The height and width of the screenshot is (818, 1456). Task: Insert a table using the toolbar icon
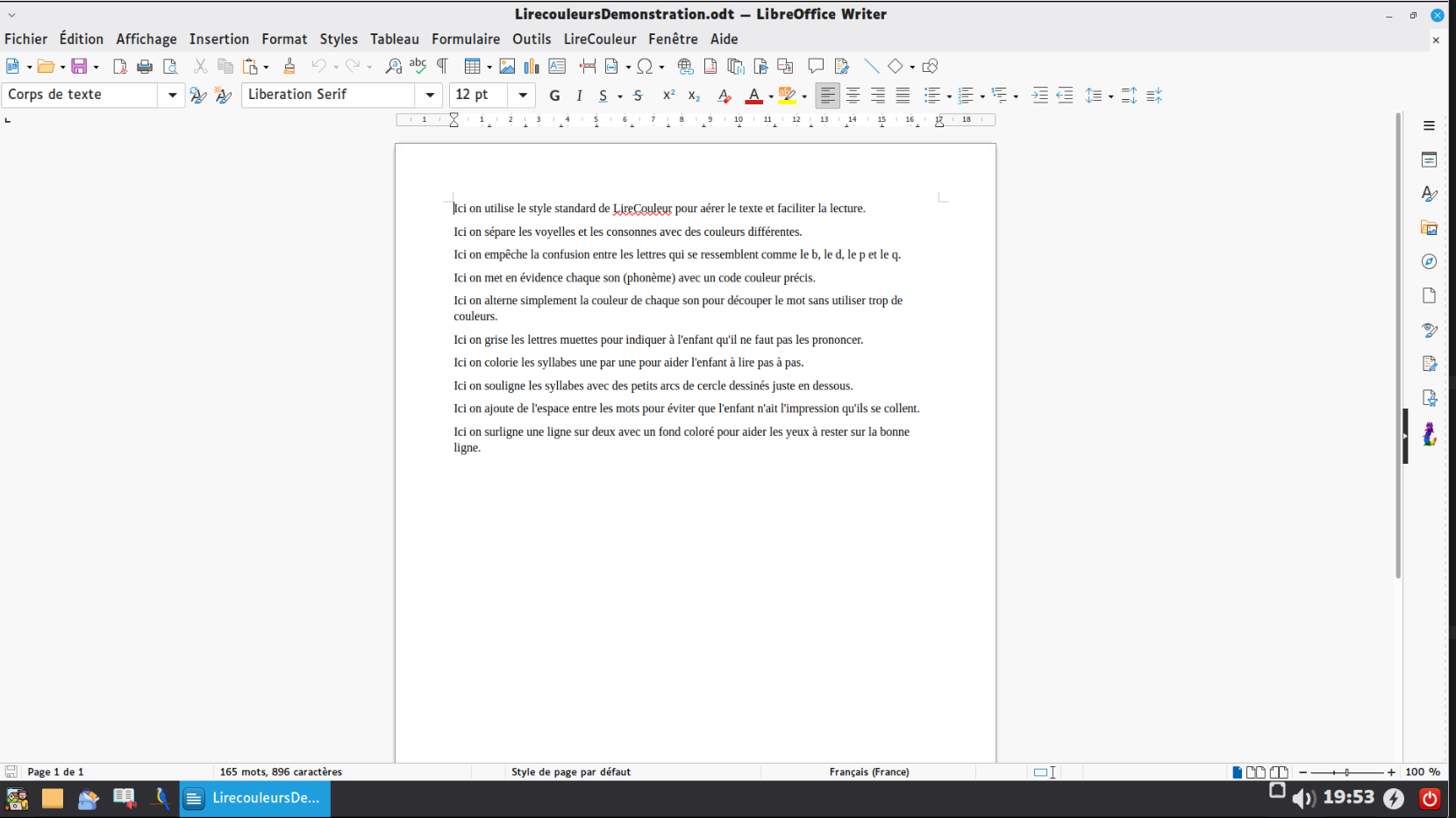coord(473,67)
